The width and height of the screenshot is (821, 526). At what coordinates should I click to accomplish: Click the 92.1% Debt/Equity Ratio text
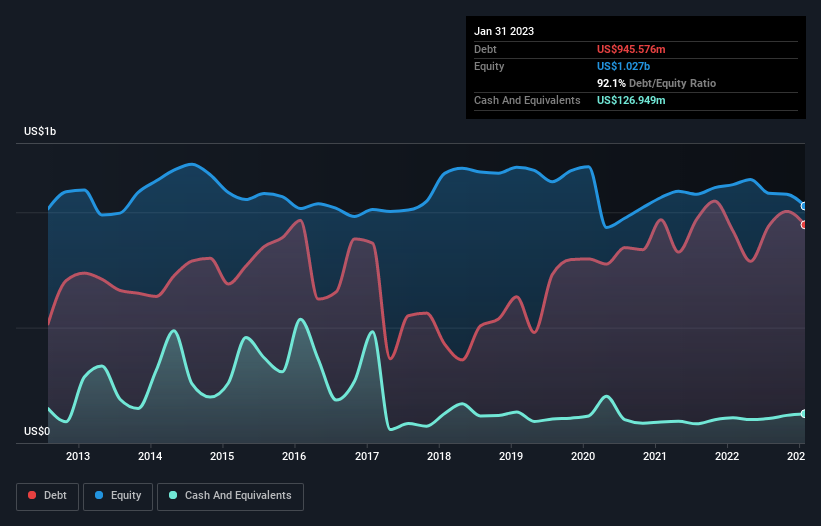pos(656,83)
